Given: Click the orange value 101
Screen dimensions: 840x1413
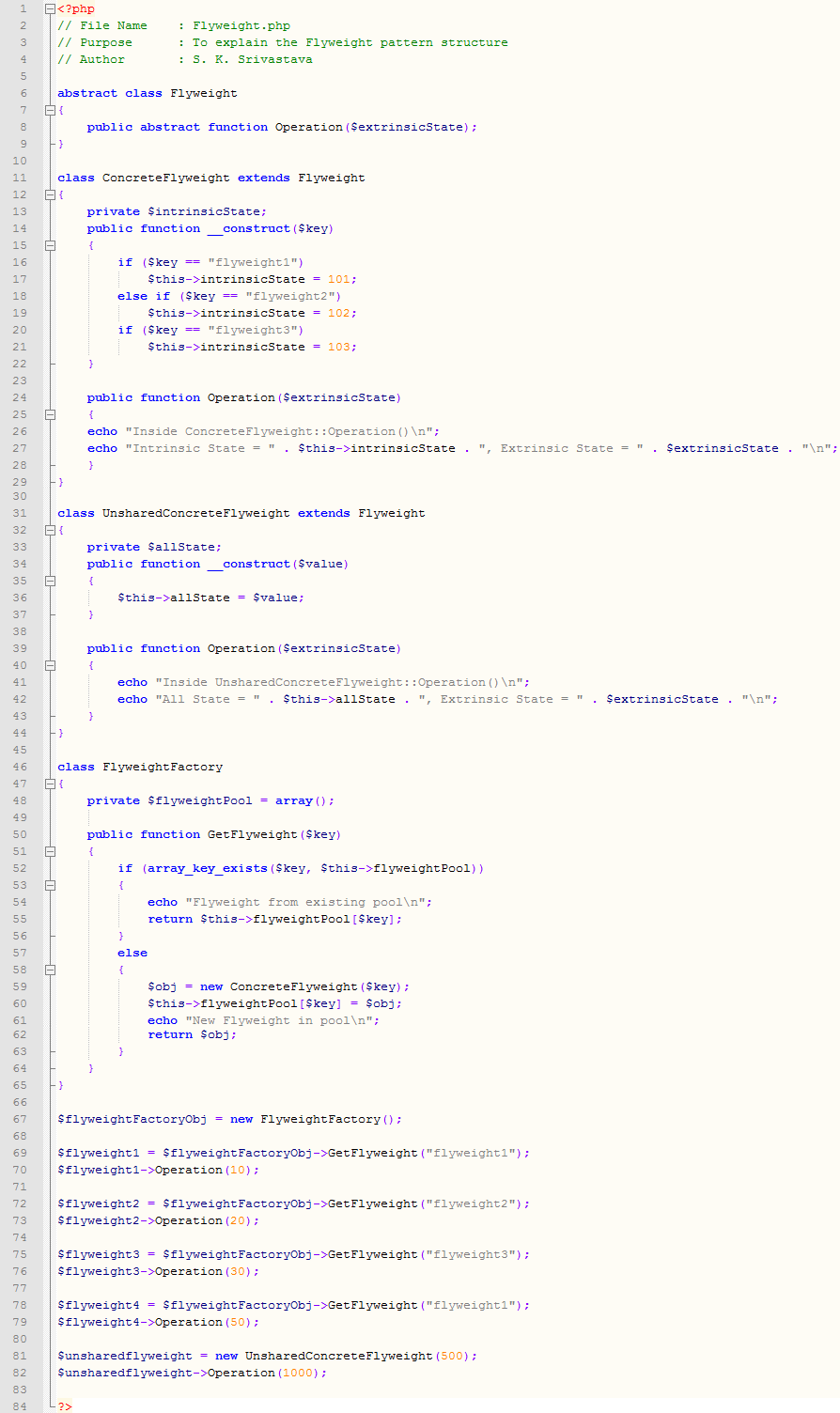Looking at the screenshot, I should (339, 279).
